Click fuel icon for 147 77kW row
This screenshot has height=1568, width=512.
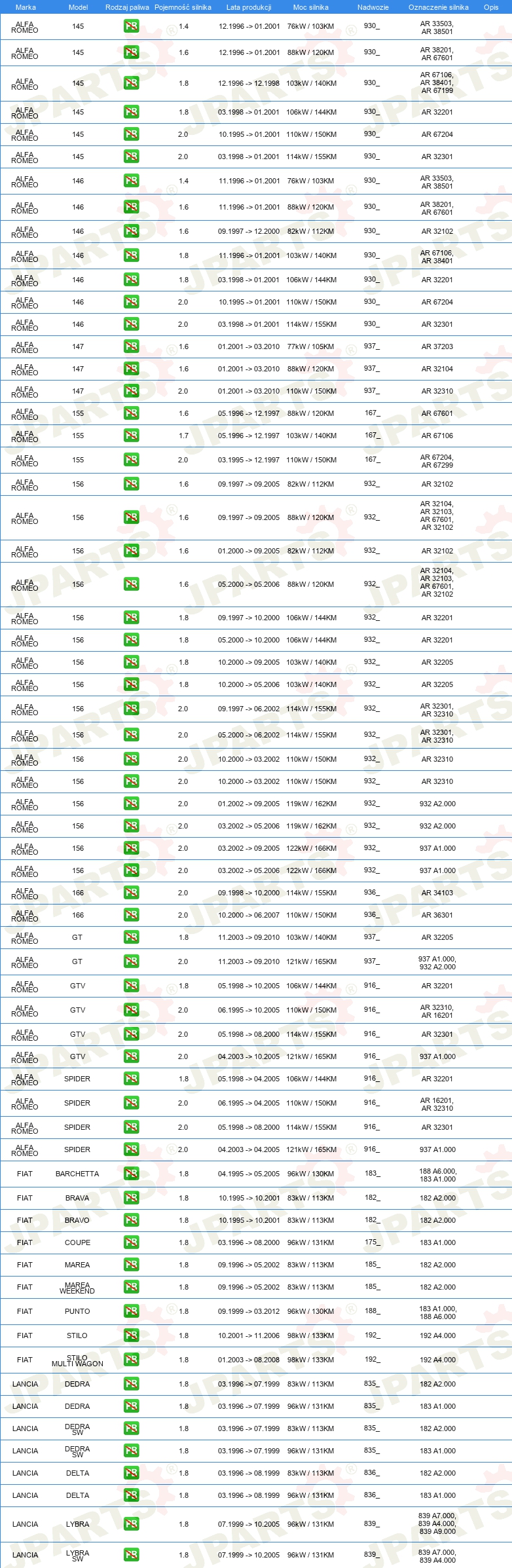pos(131,346)
